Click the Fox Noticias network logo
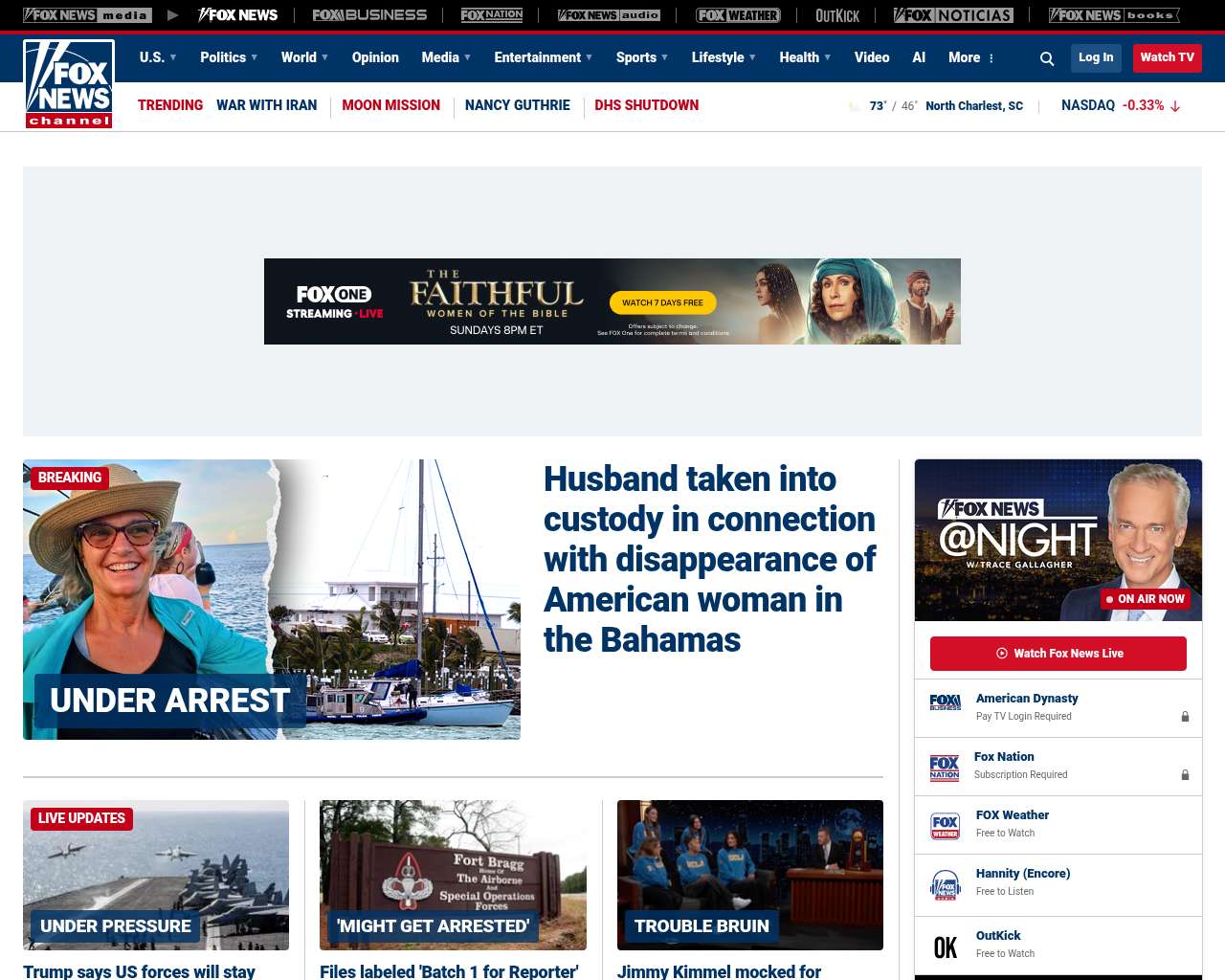 point(953,15)
